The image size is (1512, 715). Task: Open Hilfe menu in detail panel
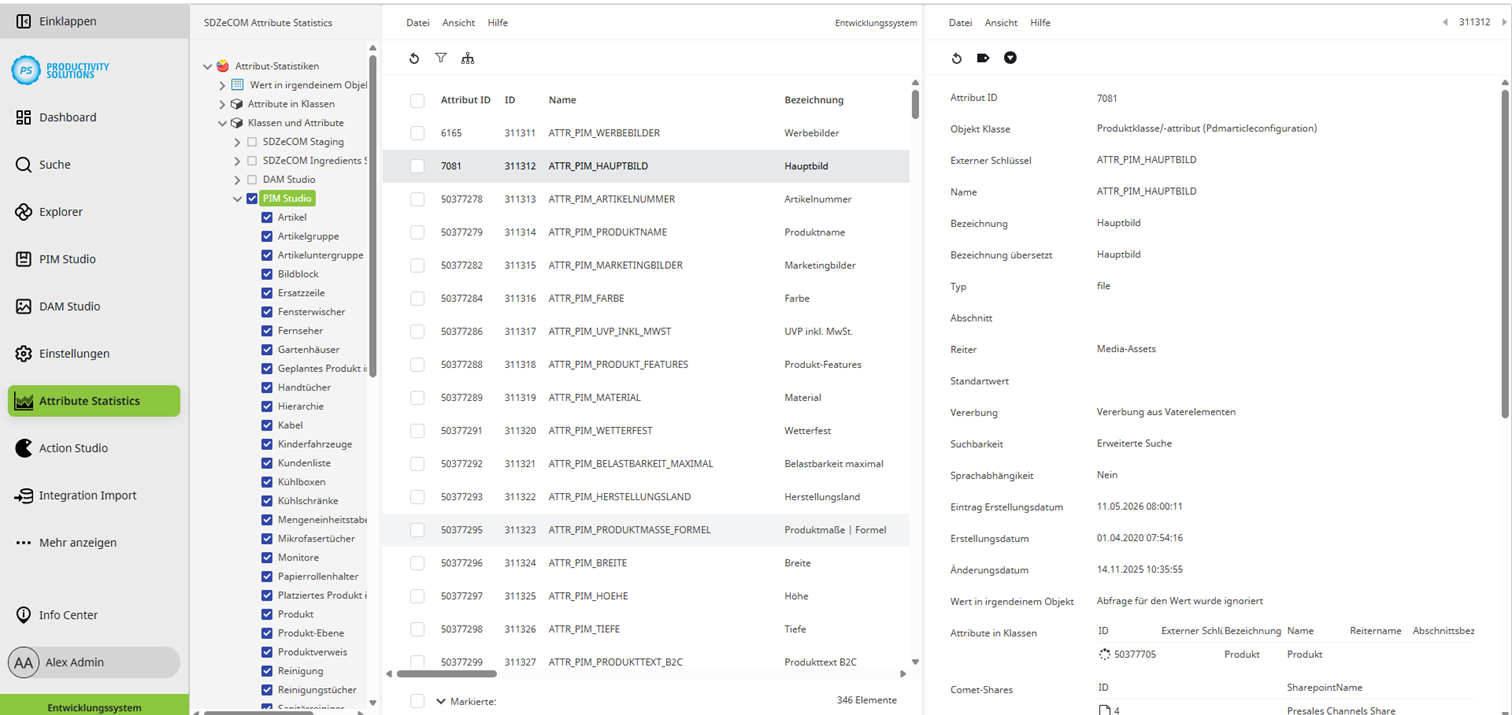coord(1040,22)
